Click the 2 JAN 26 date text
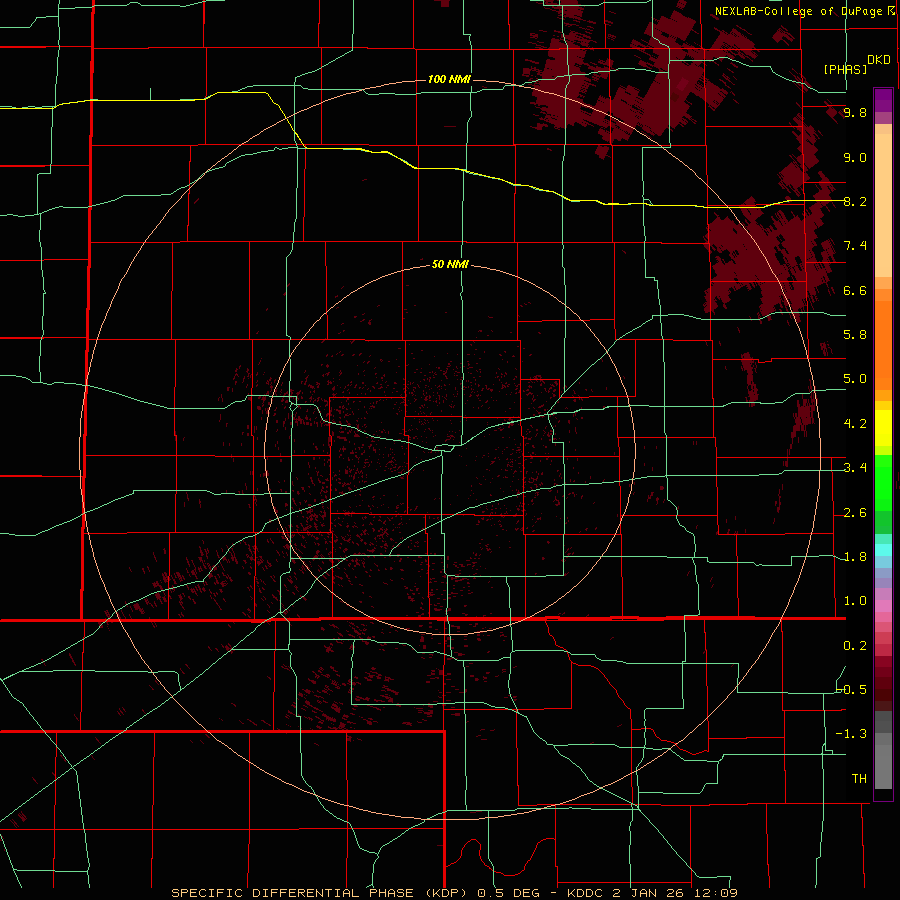Viewport: 900px width, 900px height. pos(650,893)
